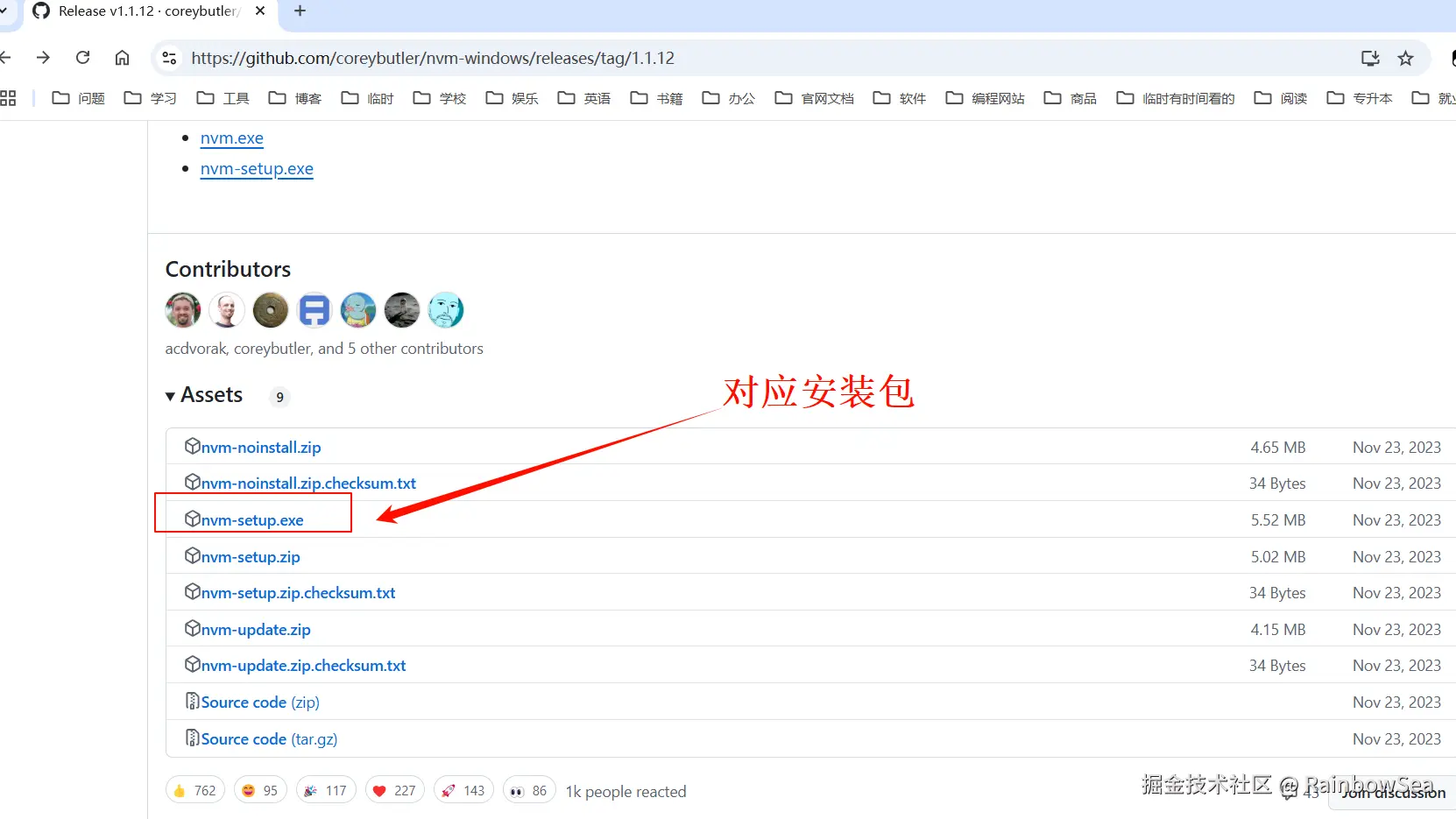
Task: Open a new browser tab
Action: point(300,11)
